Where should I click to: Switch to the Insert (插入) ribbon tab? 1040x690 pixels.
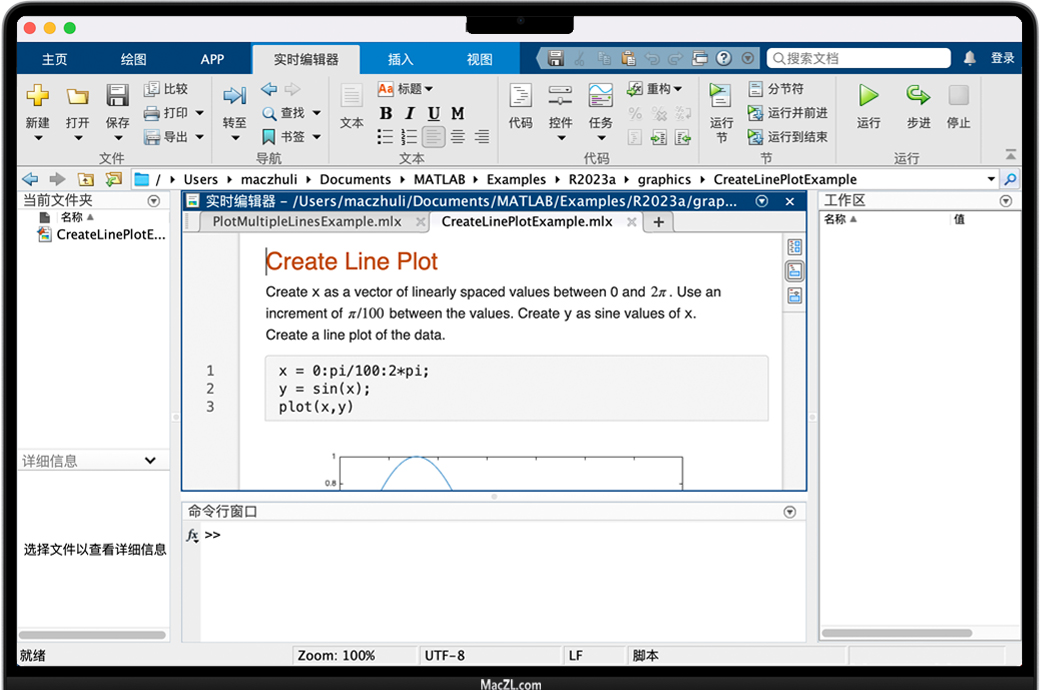[401, 59]
